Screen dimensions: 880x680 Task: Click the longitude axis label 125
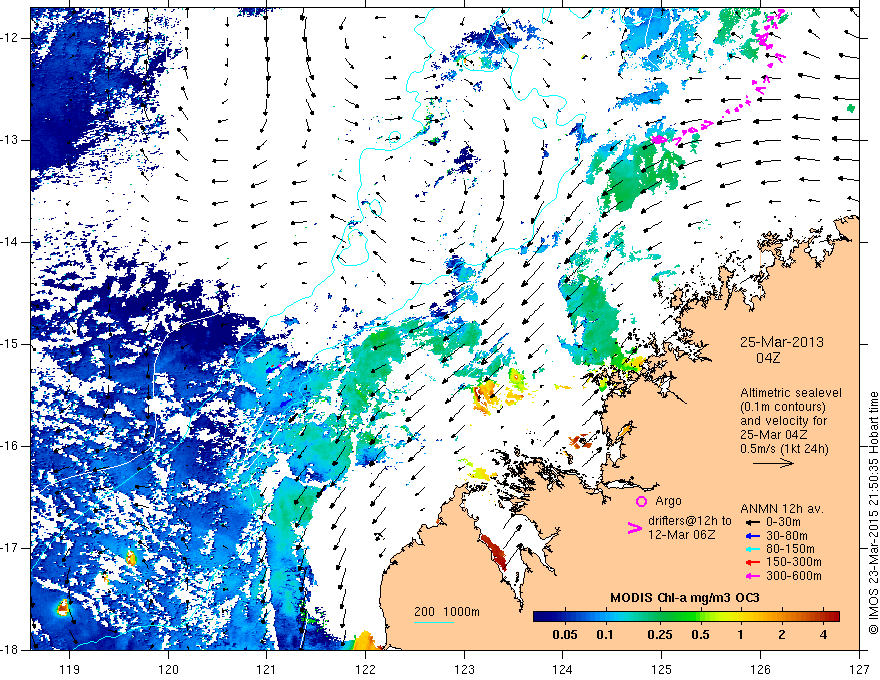[662, 669]
